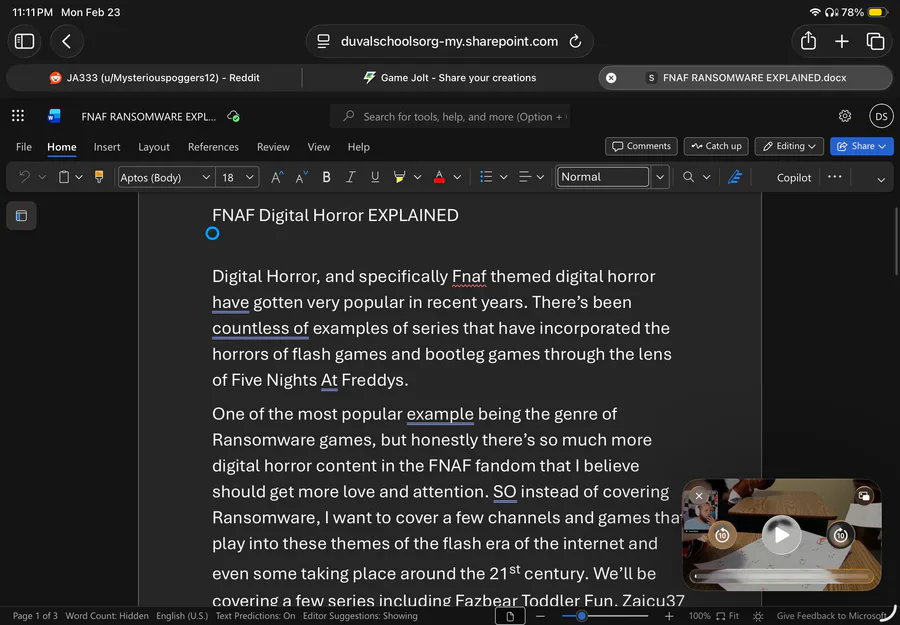Open the Editing mode dropdown
Viewport: 900px width, 625px height.
click(x=789, y=146)
